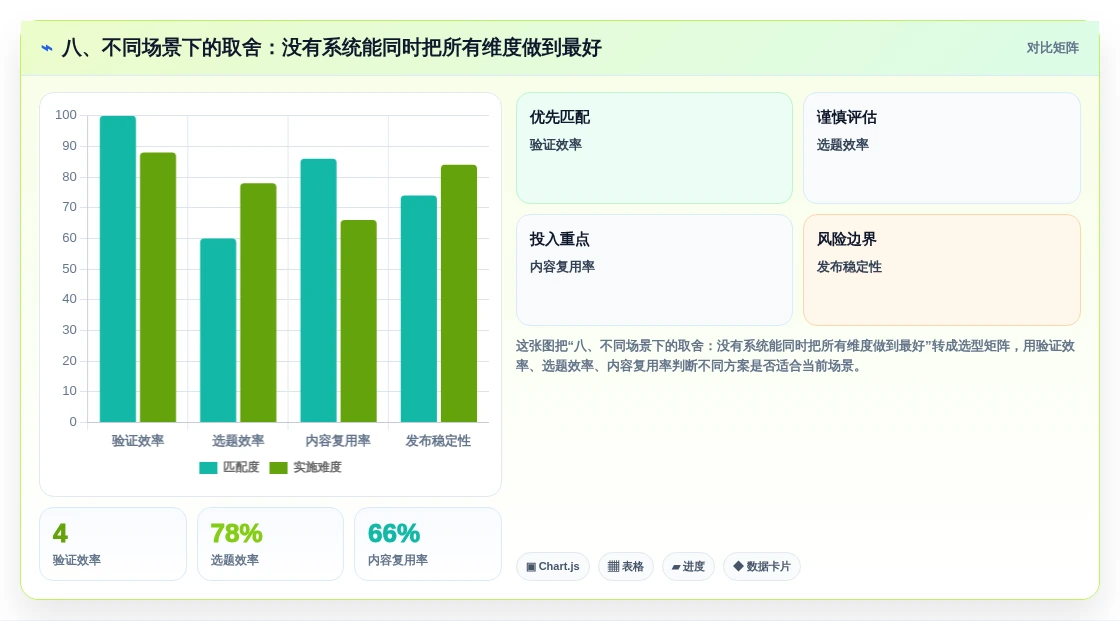Click the green 实施难度 bar for 内容复用率
1120x621 pixels.
tap(359, 321)
